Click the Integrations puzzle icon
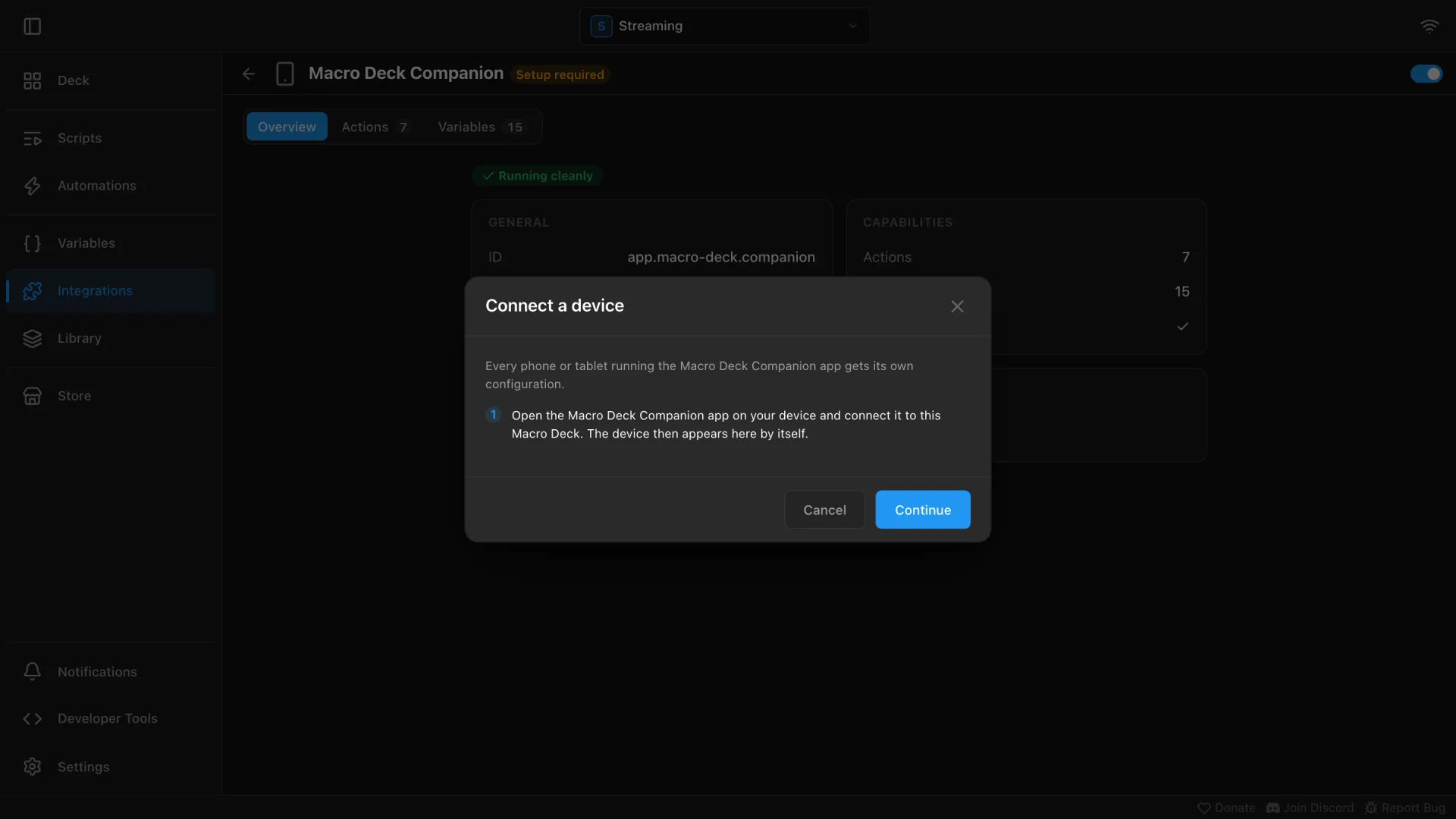This screenshot has height=819, width=1456. (32, 291)
